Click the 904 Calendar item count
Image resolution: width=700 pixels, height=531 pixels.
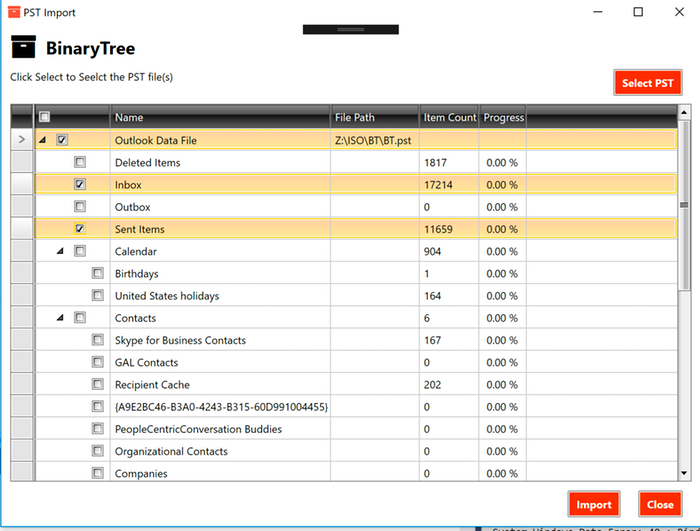tap(449, 251)
